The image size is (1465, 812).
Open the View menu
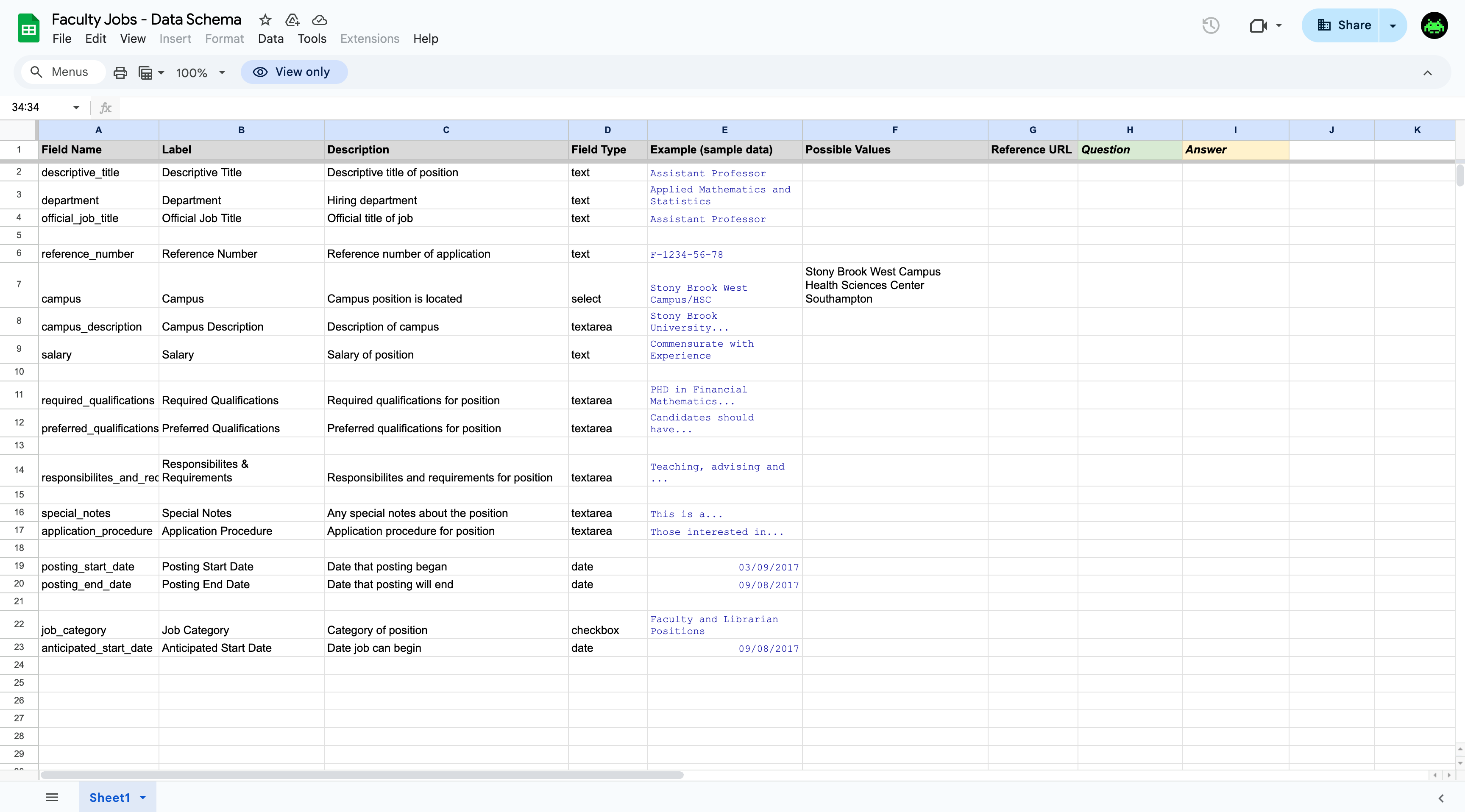point(133,39)
